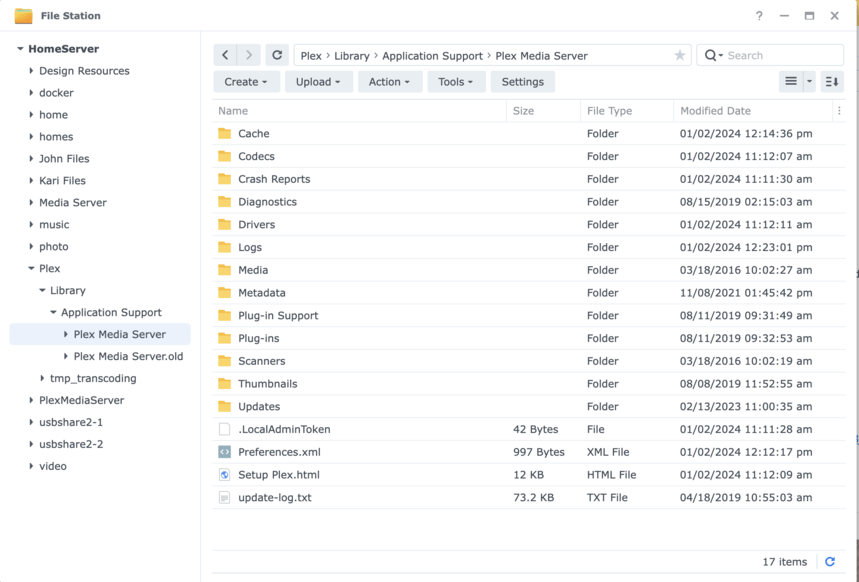This screenshot has width=859, height=582.
Task: Sort by Modified Date column header
Action: (x=753, y=111)
